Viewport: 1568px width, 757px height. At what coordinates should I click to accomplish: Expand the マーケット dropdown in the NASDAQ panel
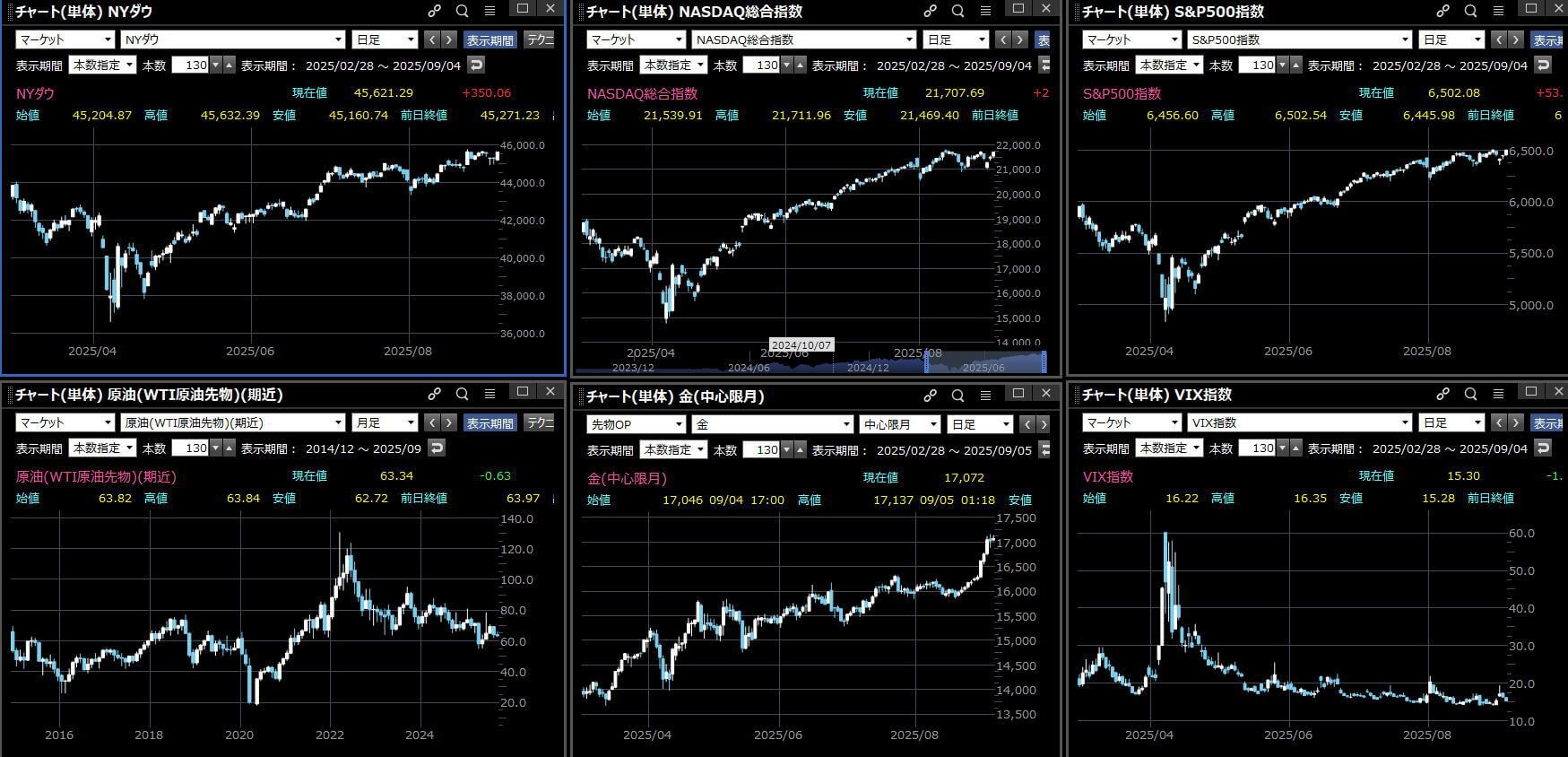pos(636,39)
